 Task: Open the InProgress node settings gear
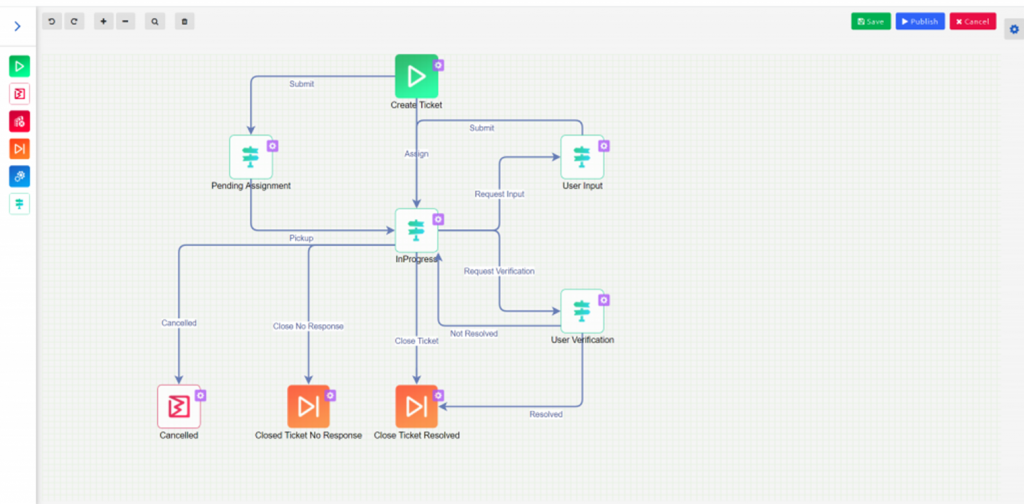click(438, 219)
